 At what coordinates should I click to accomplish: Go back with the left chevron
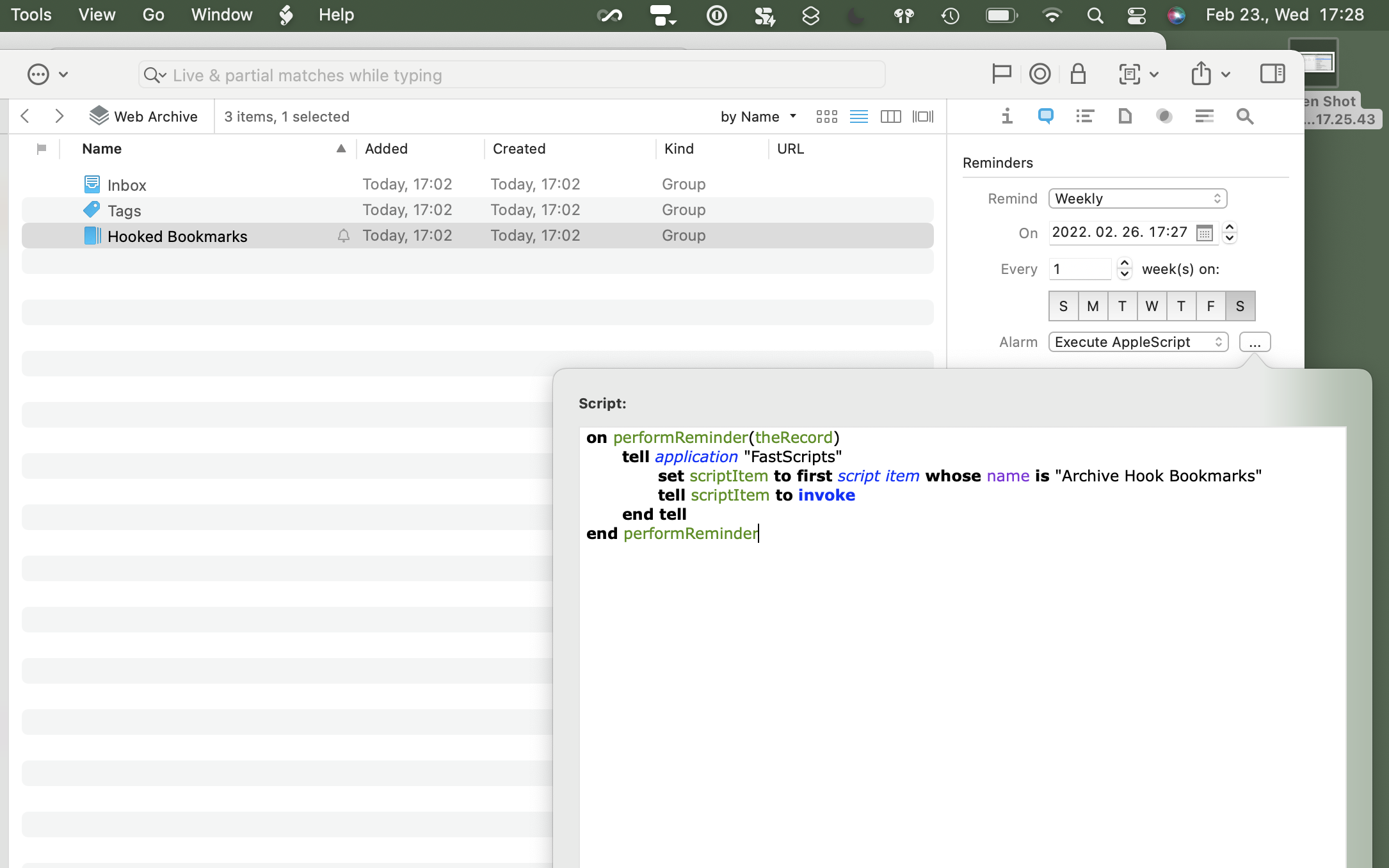click(x=25, y=116)
